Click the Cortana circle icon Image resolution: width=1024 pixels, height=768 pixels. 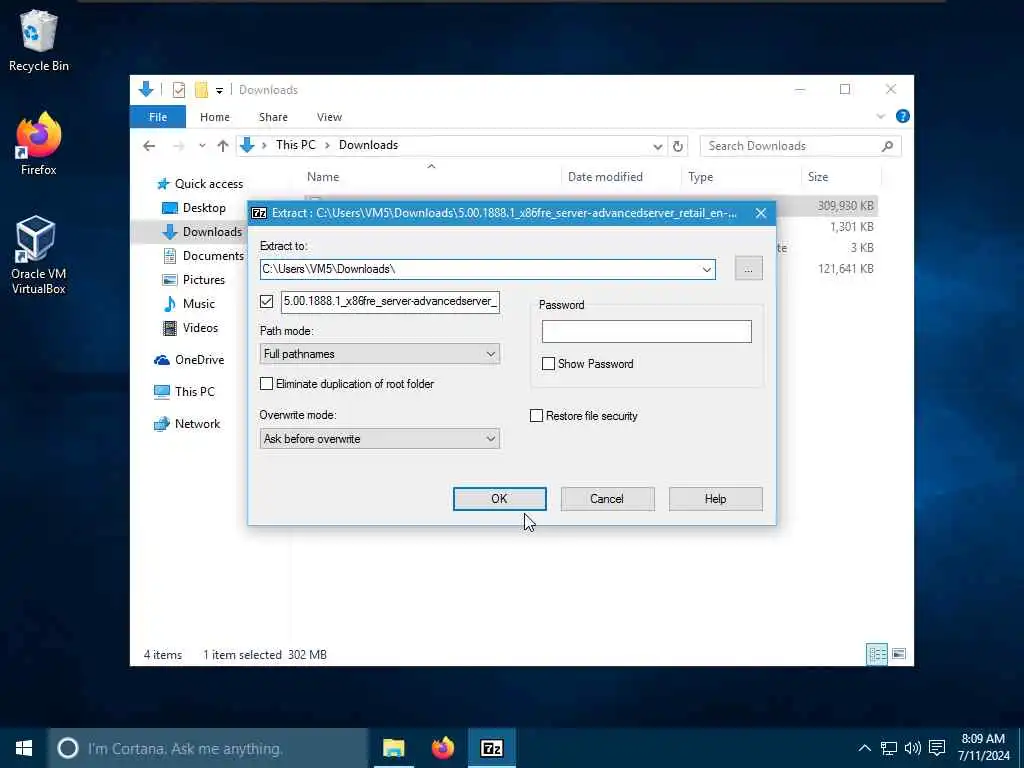click(x=67, y=748)
